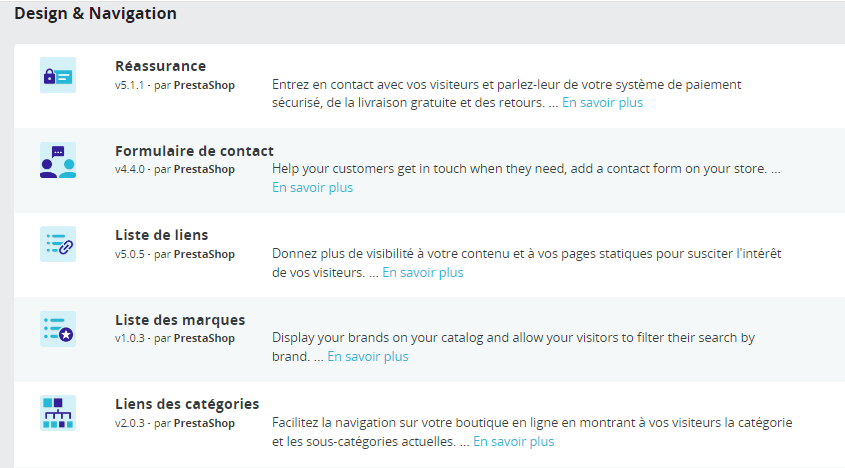This screenshot has height=468, width=845.
Task: Click the Liste des marques module icon
Action: tap(58, 329)
